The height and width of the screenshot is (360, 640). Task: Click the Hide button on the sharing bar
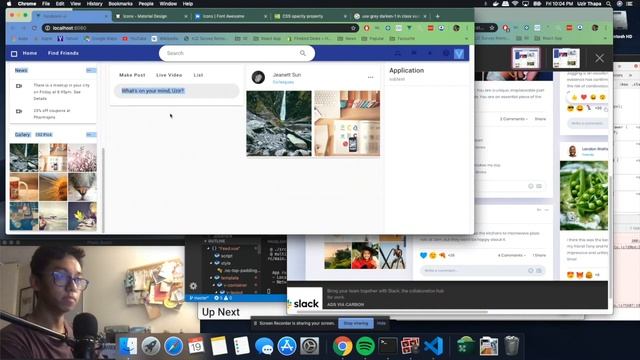tap(381, 323)
